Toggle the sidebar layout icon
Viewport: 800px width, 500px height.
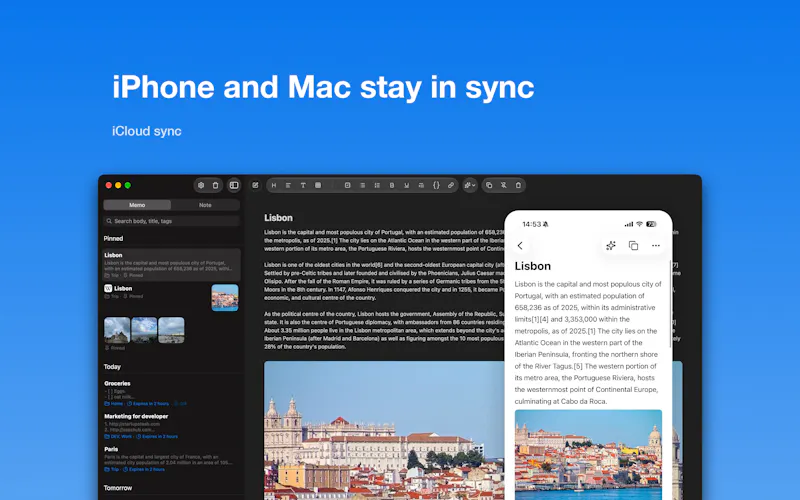[234, 185]
